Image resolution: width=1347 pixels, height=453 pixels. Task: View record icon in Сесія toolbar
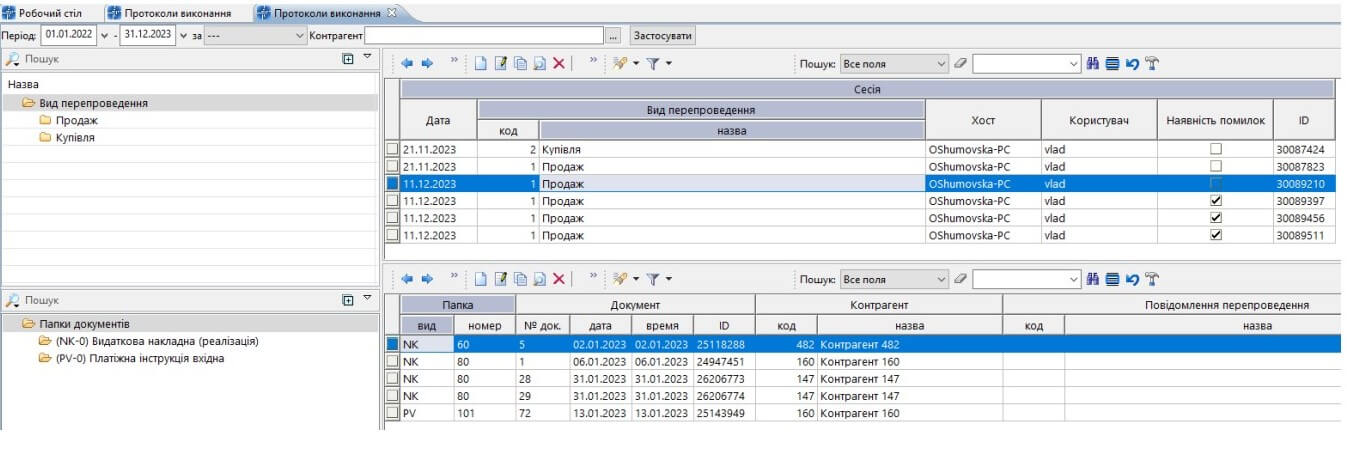point(539,63)
